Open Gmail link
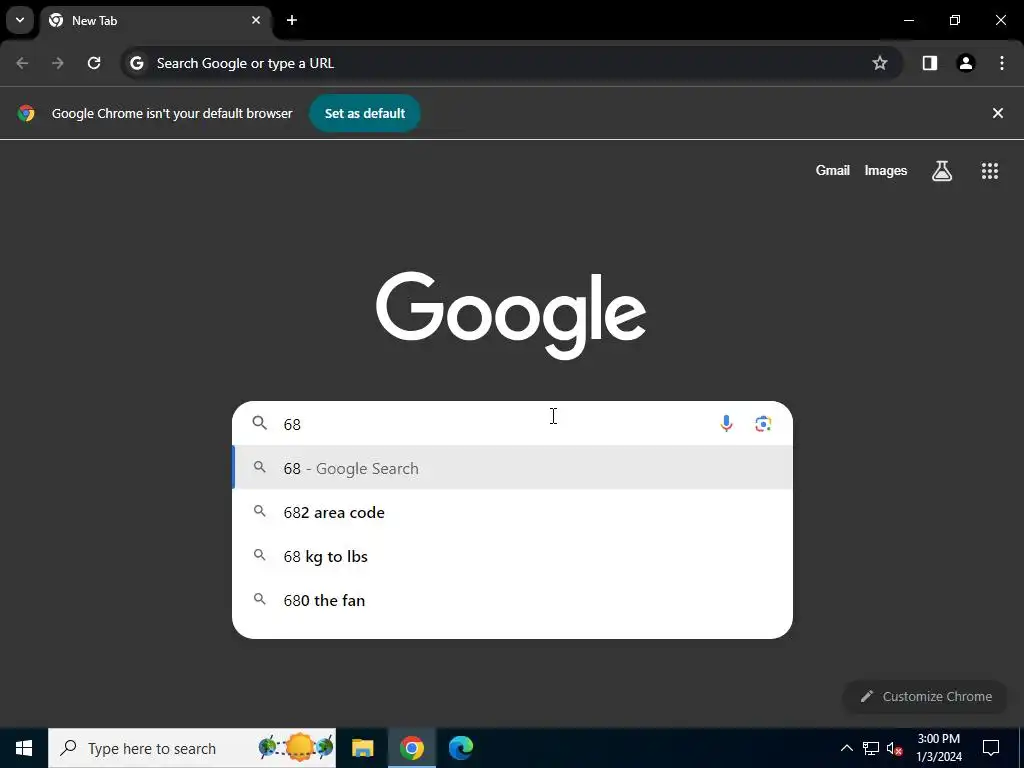The height and width of the screenshot is (768, 1024). point(832,170)
